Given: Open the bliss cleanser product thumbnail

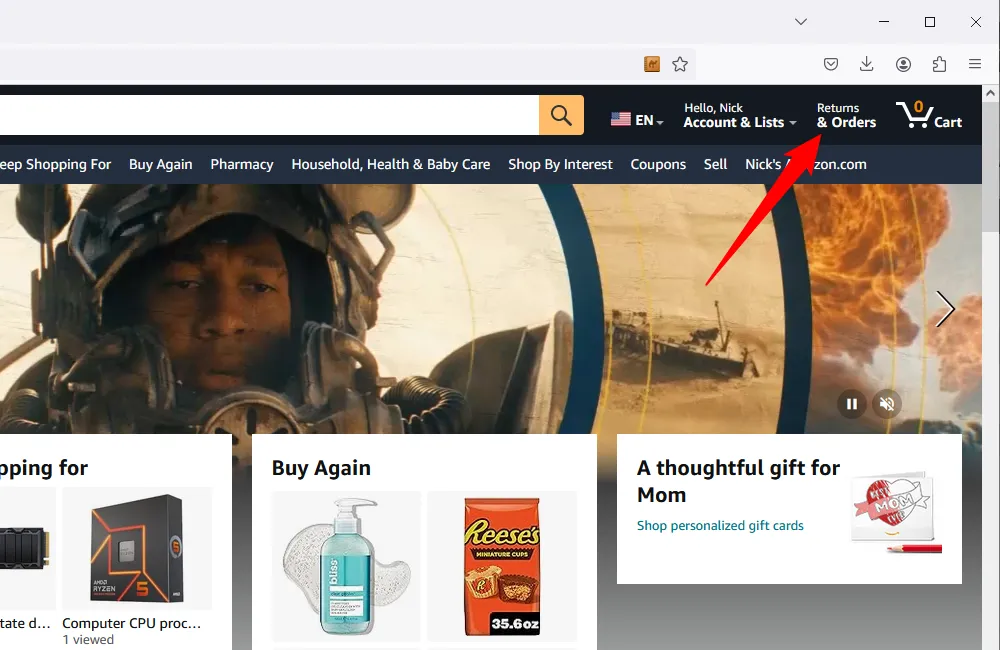Looking at the screenshot, I should (x=346, y=566).
